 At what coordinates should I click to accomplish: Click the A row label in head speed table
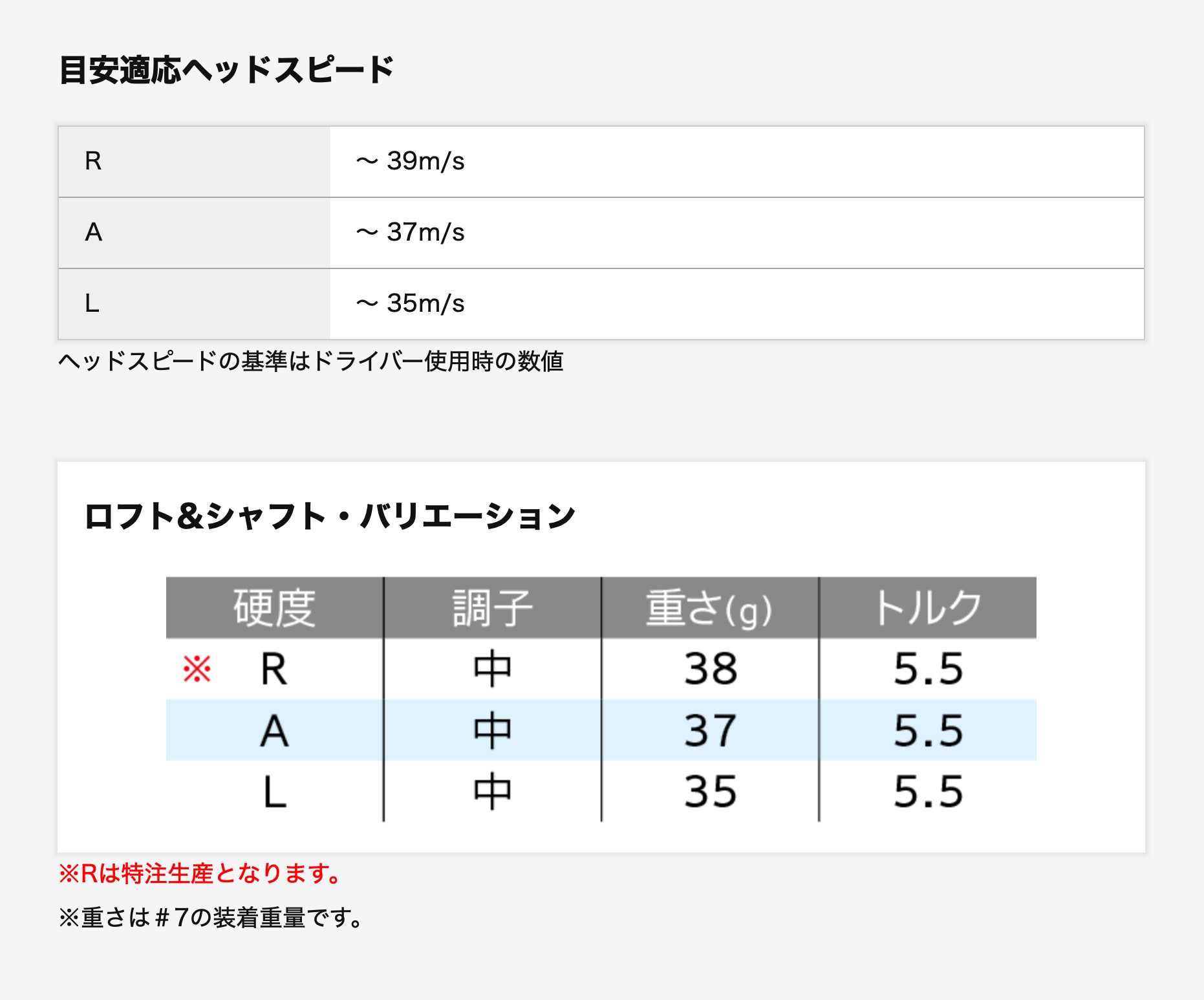93,232
